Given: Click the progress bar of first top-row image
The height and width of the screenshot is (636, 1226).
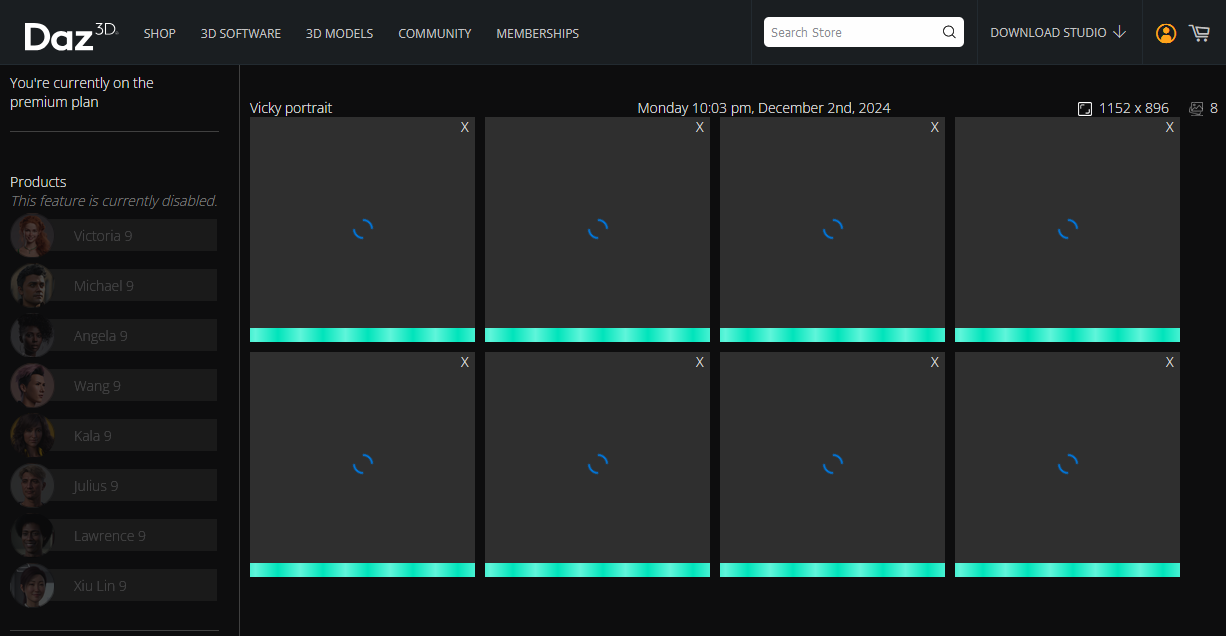Looking at the screenshot, I should click(362, 335).
